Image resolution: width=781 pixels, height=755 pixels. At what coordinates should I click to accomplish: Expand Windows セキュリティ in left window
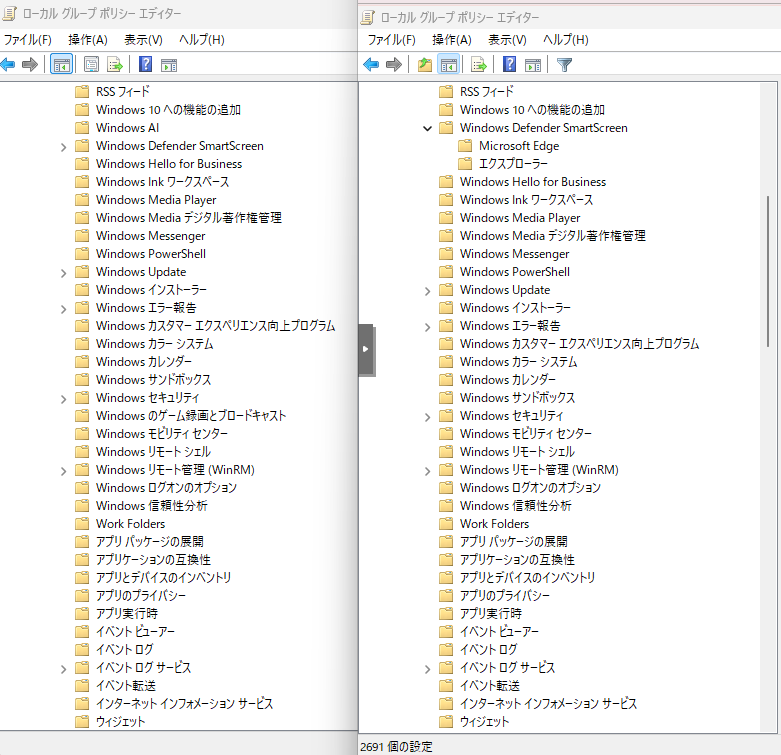pyautogui.click(x=63, y=399)
